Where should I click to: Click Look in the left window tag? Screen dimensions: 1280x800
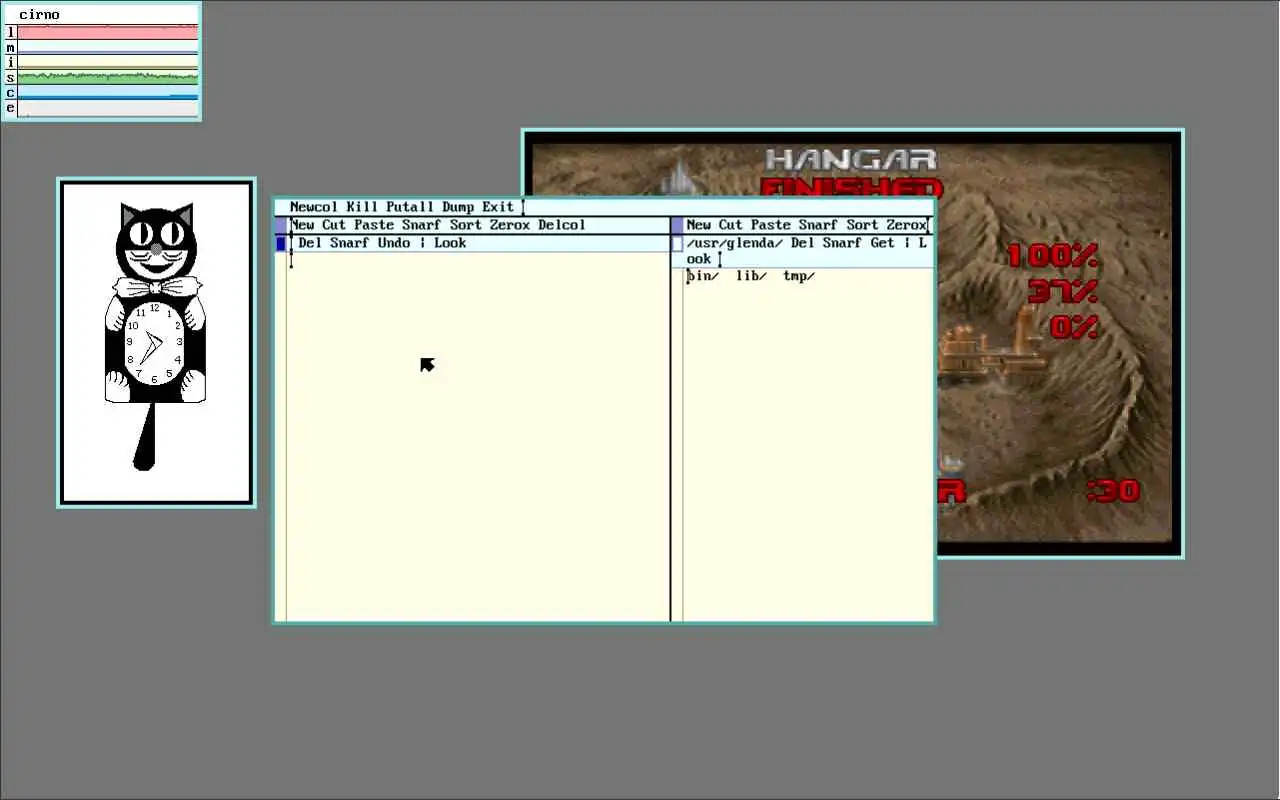tap(450, 243)
